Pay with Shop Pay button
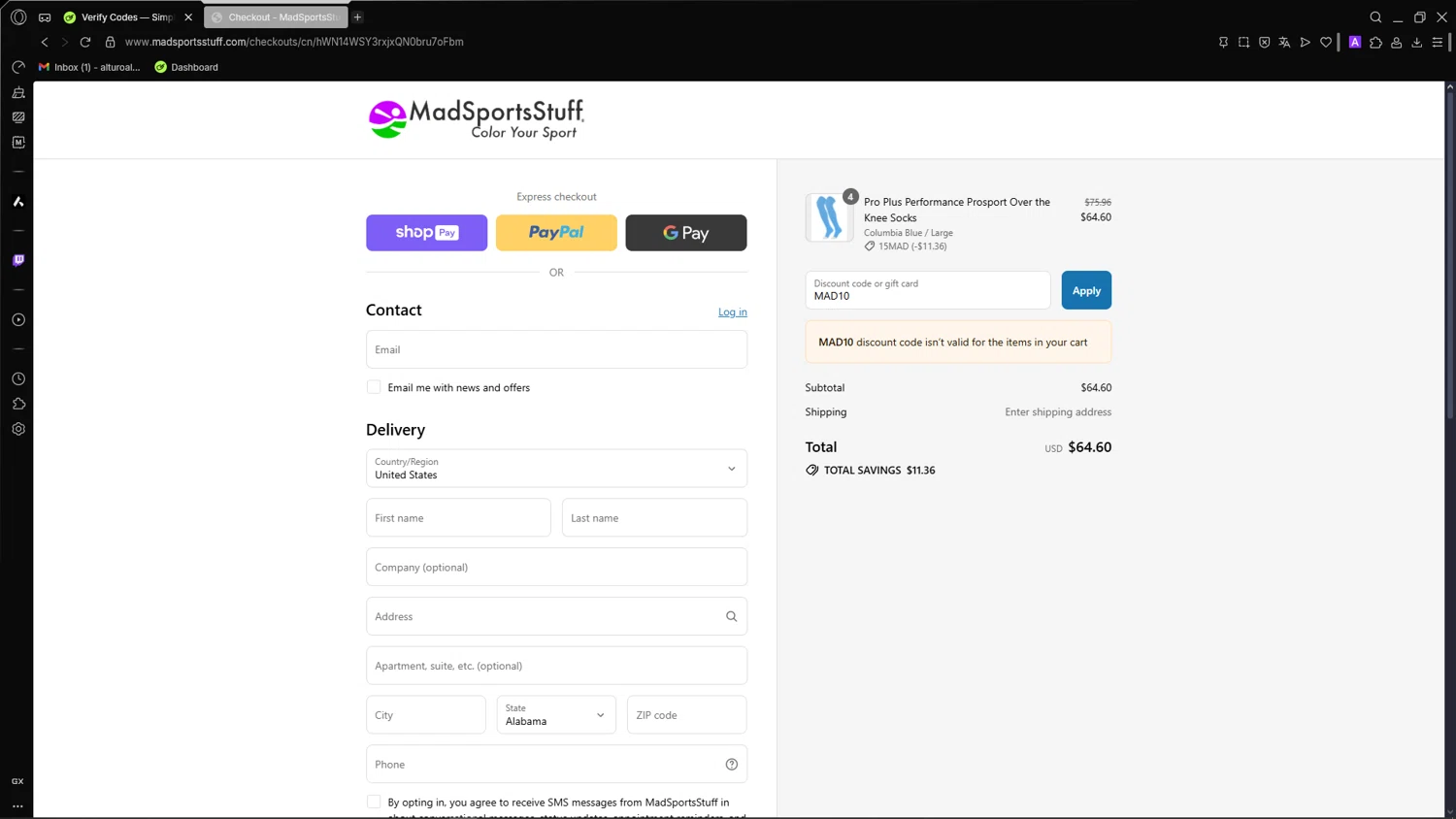1456x819 pixels. pyautogui.click(x=426, y=233)
